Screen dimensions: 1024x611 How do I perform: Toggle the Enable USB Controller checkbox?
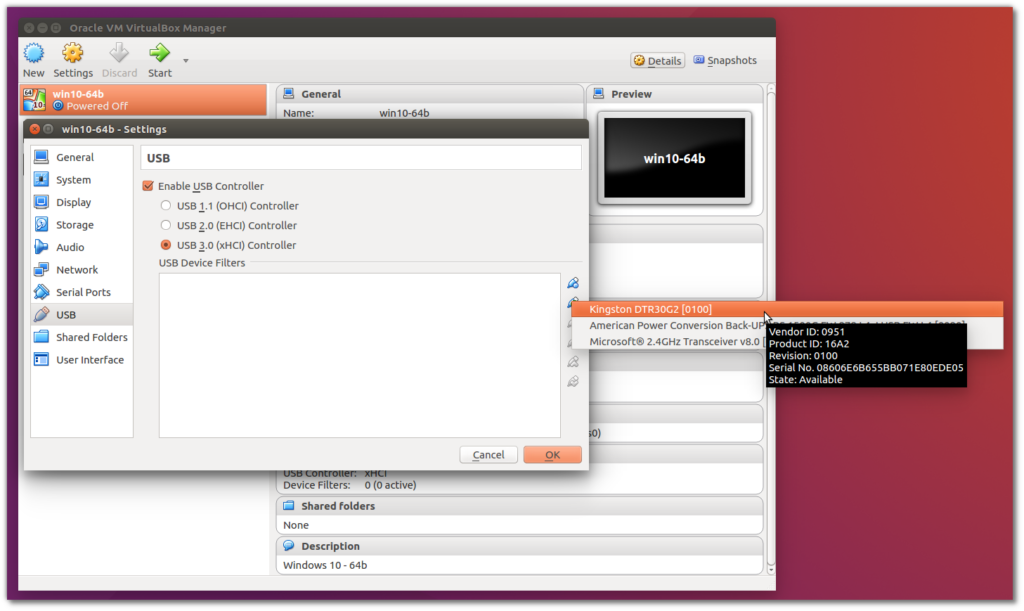148,186
